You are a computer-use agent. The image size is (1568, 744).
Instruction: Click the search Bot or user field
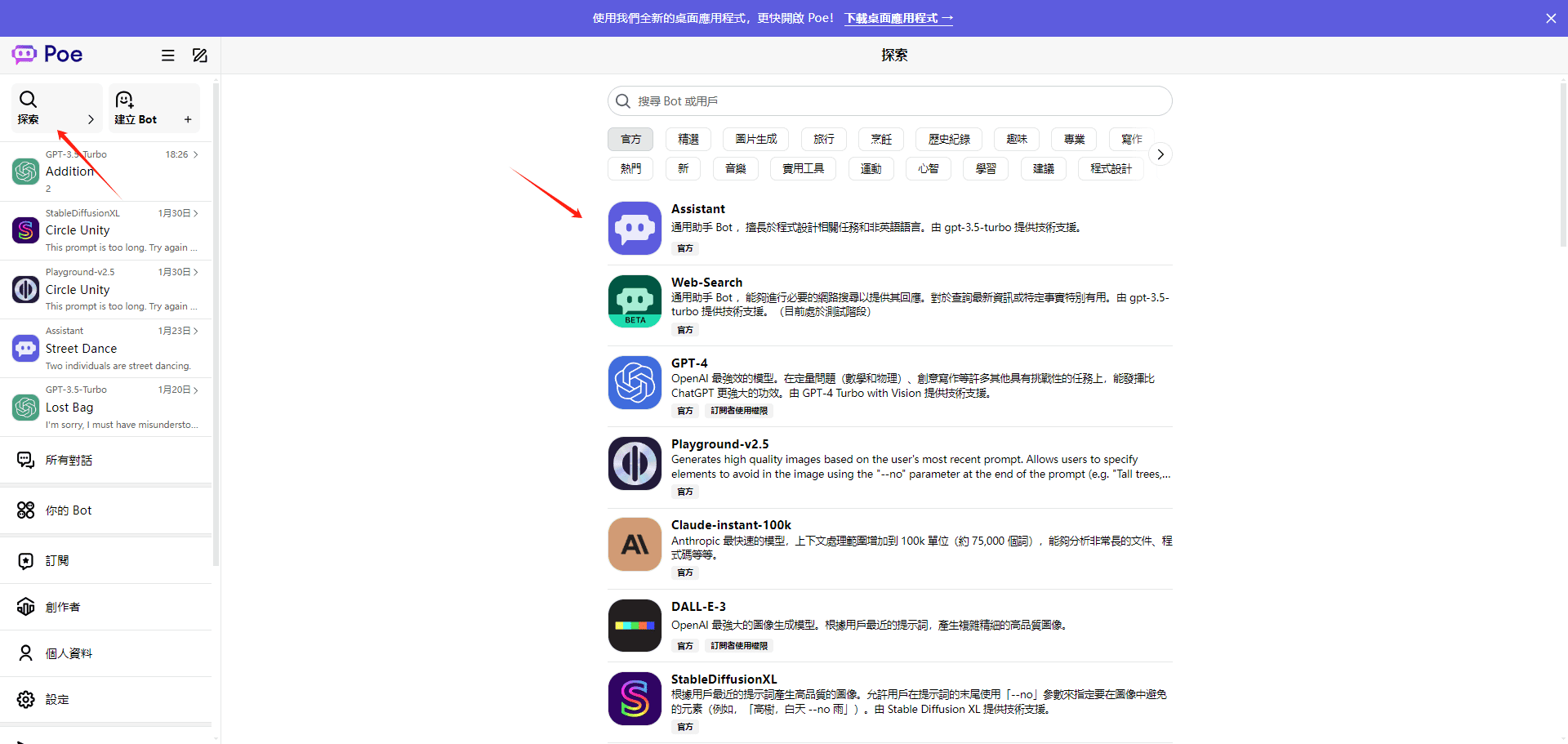(890, 101)
